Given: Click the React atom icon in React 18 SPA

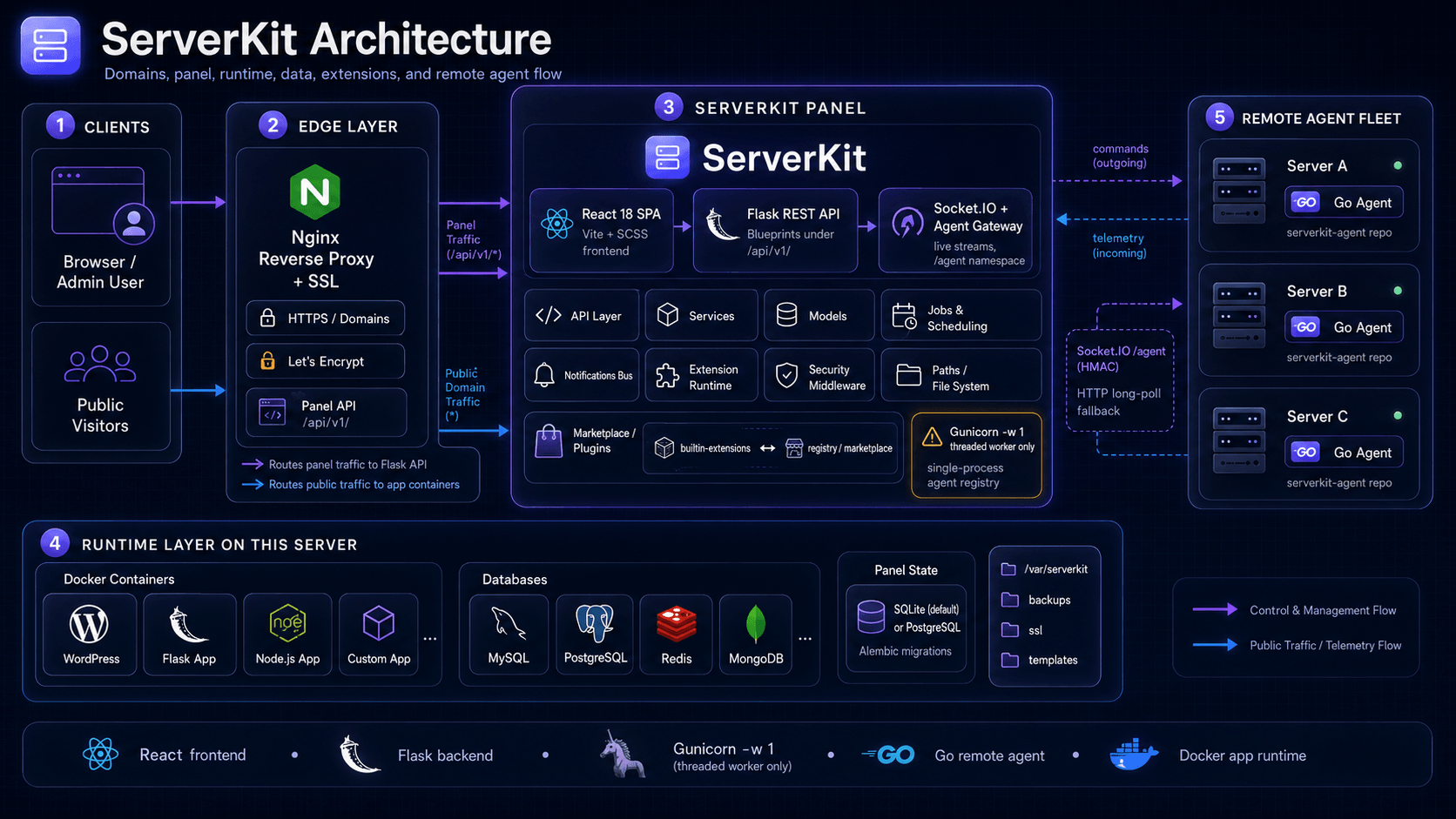Looking at the screenshot, I should click(x=556, y=224).
